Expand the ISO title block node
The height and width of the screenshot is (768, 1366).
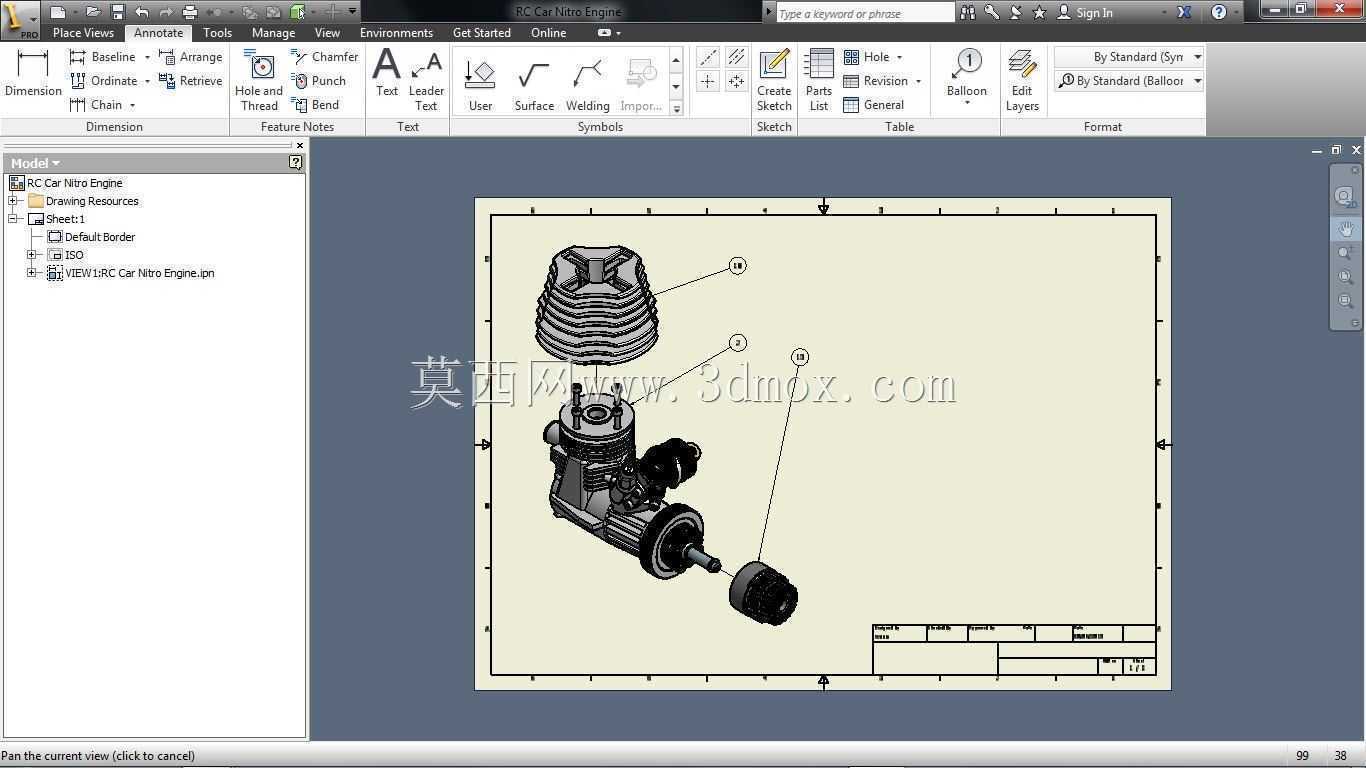(x=32, y=255)
